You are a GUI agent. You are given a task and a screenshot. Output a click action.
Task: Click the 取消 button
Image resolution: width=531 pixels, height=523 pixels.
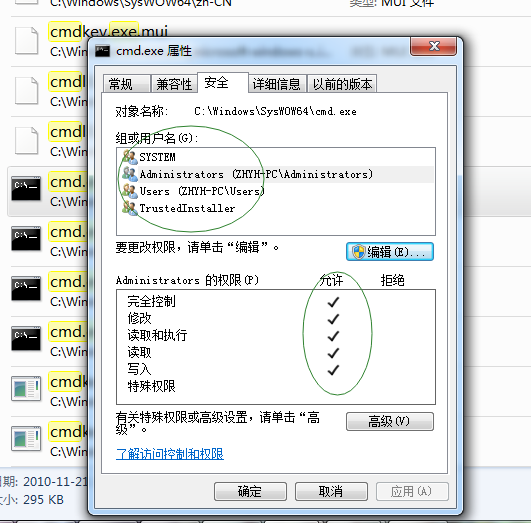(331, 491)
